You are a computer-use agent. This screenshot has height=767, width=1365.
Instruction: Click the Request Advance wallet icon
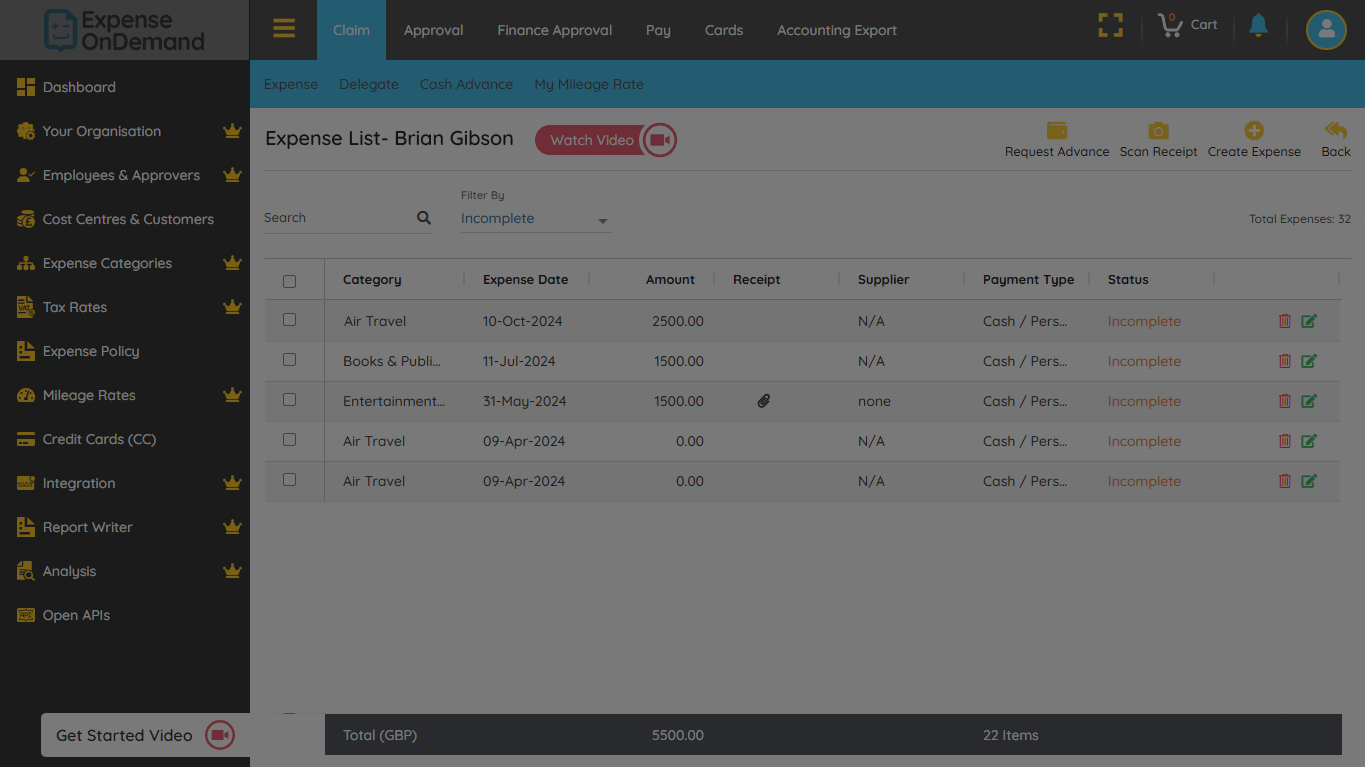pos(1057,131)
